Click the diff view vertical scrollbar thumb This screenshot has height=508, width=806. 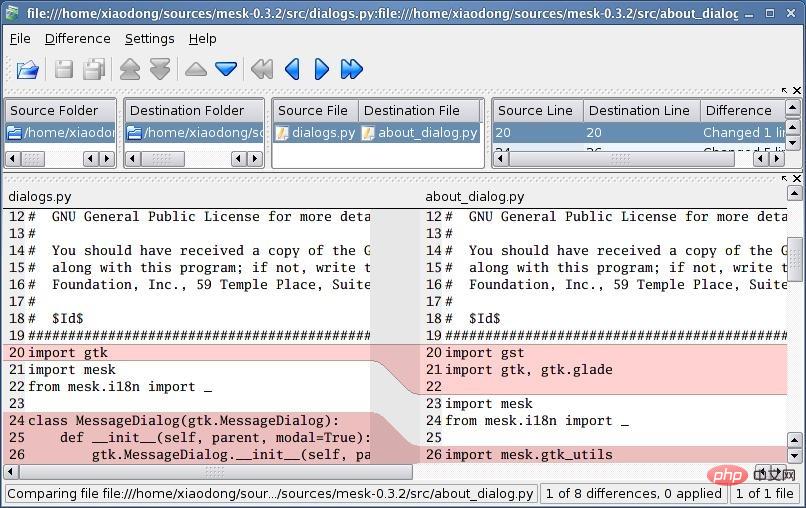click(x=794, y=259)
